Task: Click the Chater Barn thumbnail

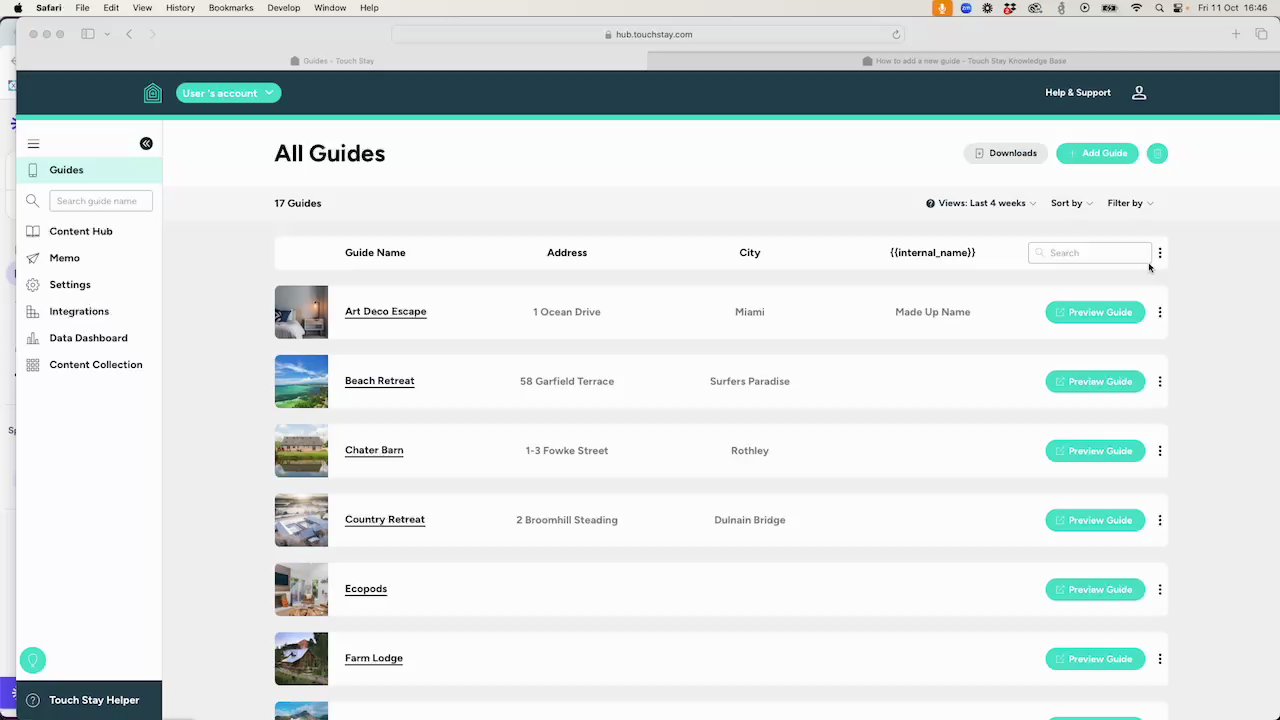Action: (301, 451)
